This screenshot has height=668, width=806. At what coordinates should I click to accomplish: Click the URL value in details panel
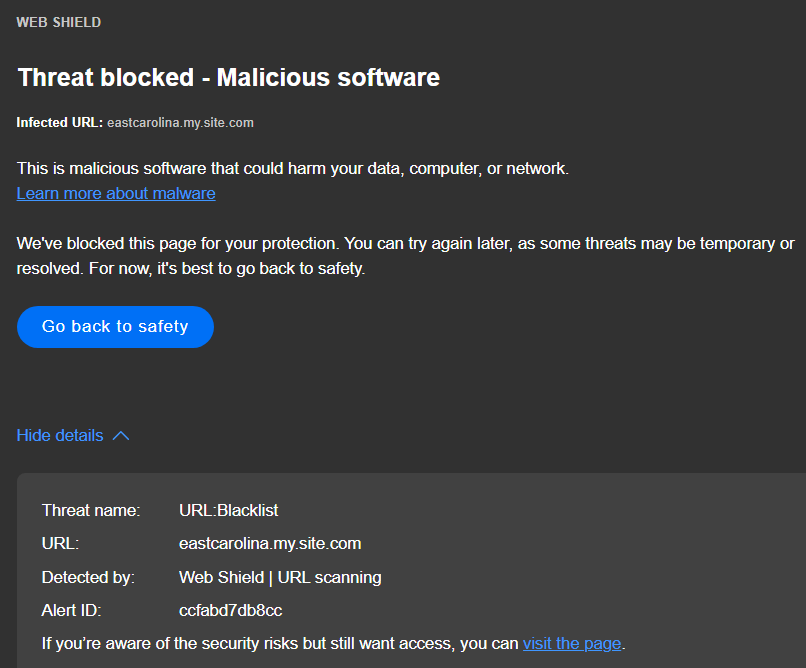click(270, 544)
